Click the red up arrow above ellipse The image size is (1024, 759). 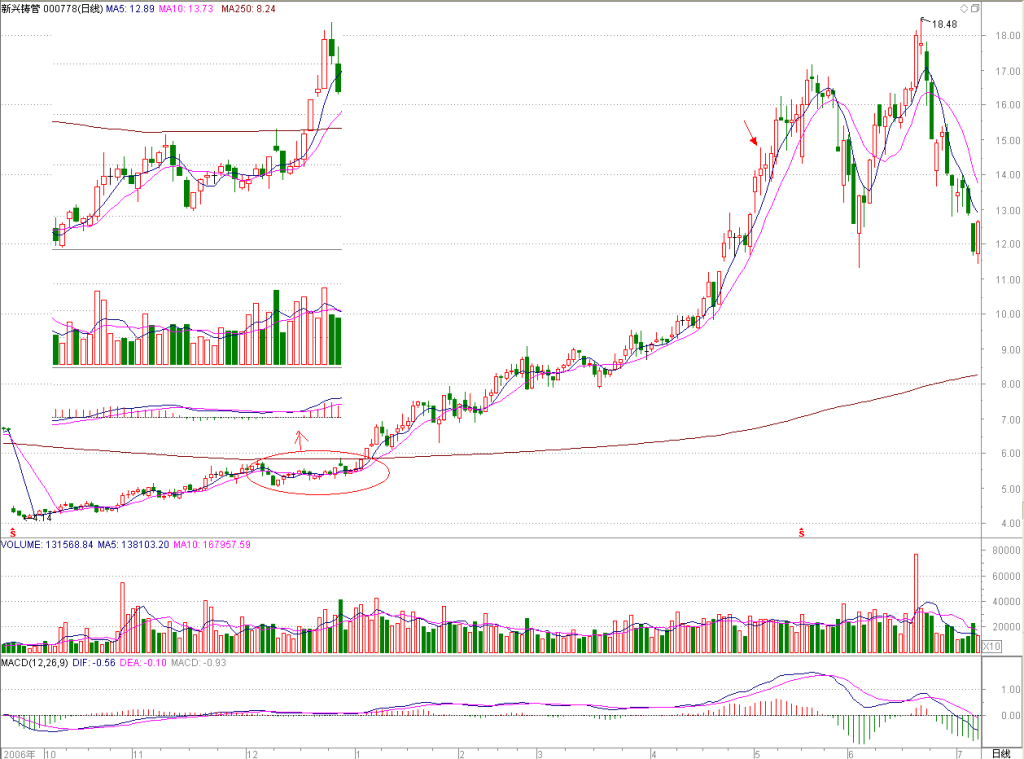[300, 438]
